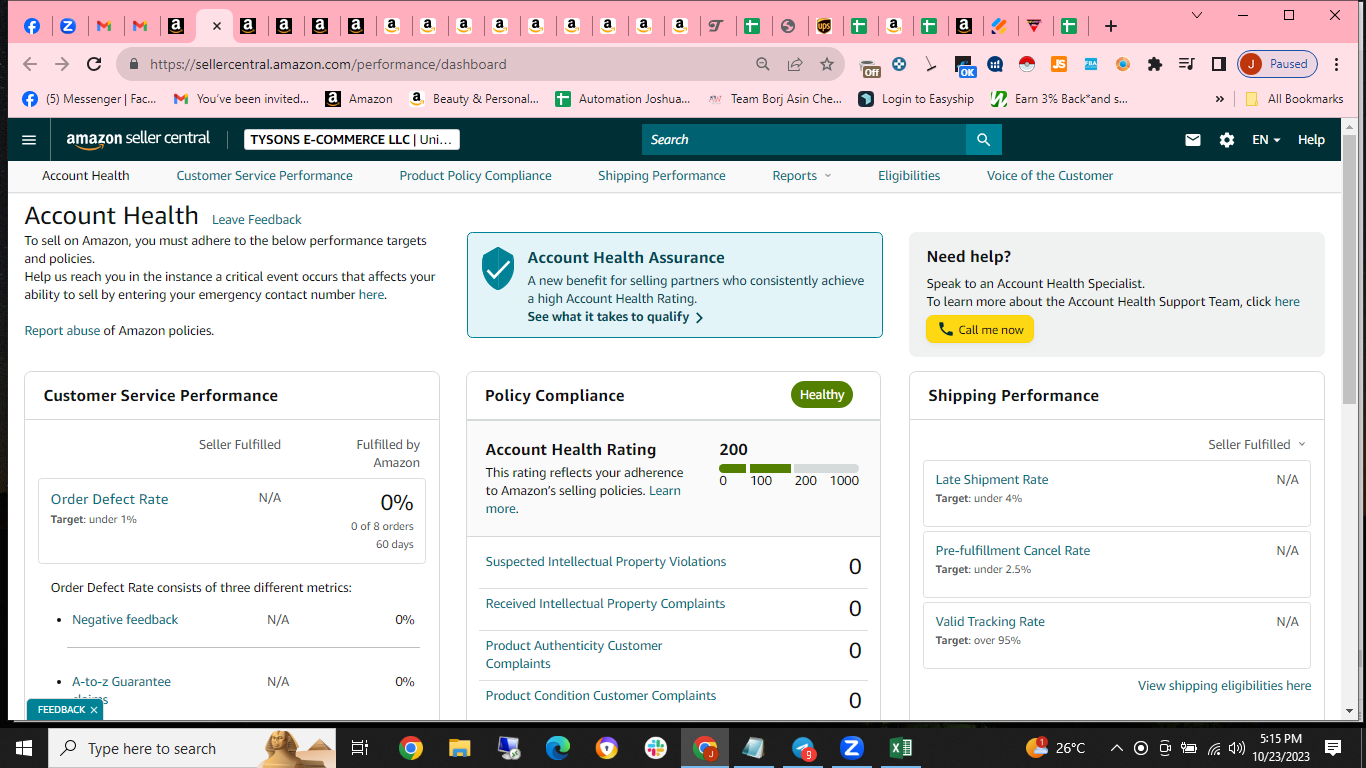View site information via the lock icon
This screenshot has width=1366, height=768.
133,64
